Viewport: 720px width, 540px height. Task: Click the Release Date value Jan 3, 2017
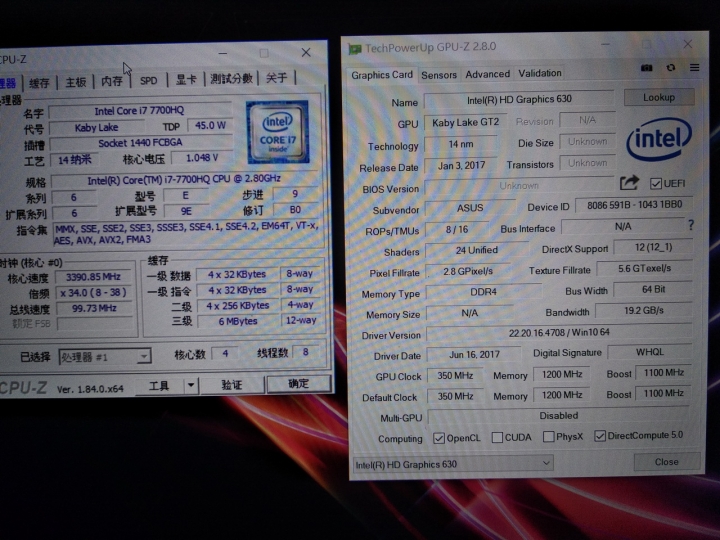coord(461,166)
